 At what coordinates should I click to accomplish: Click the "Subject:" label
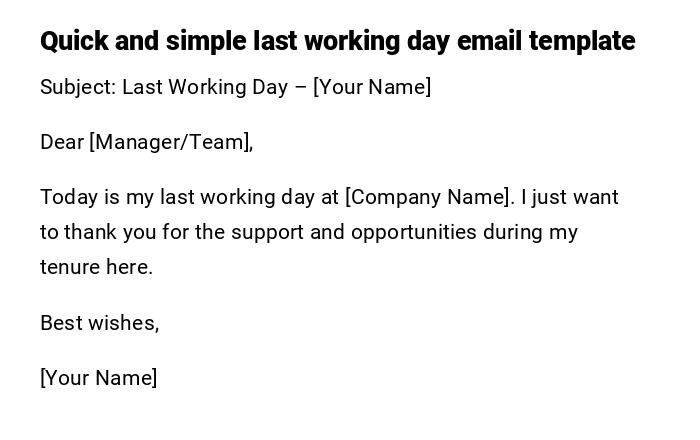click(x=78, y=87)
